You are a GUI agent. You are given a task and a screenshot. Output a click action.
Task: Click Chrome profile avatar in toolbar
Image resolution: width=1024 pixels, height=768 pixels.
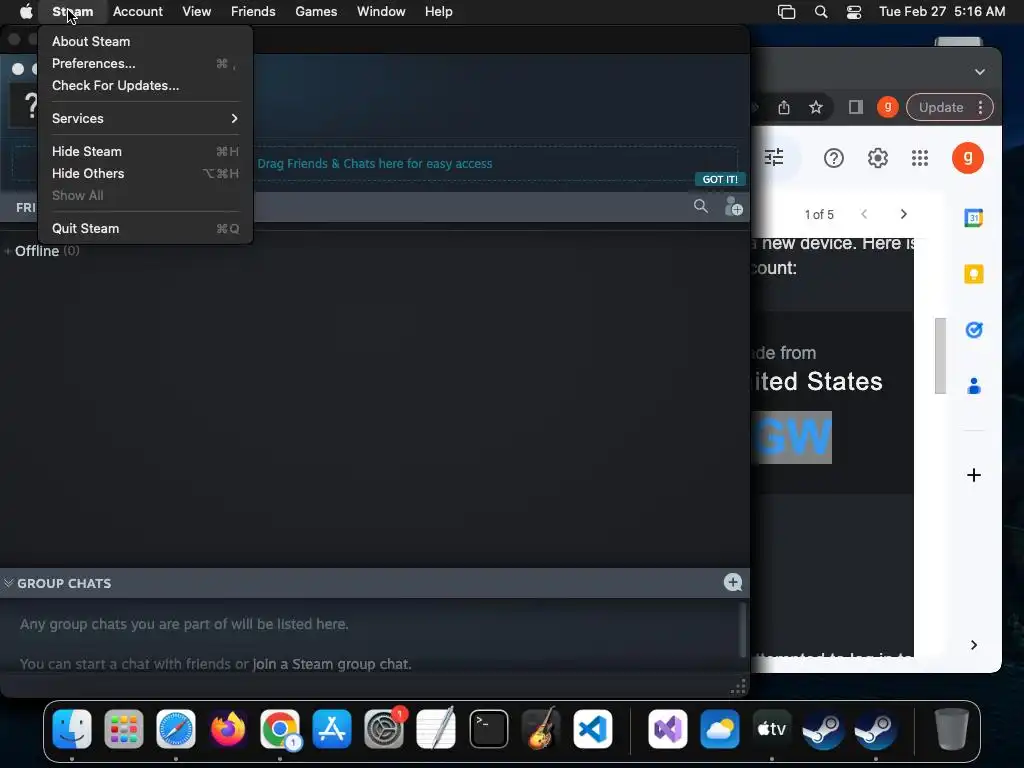[x=888, y=107]
